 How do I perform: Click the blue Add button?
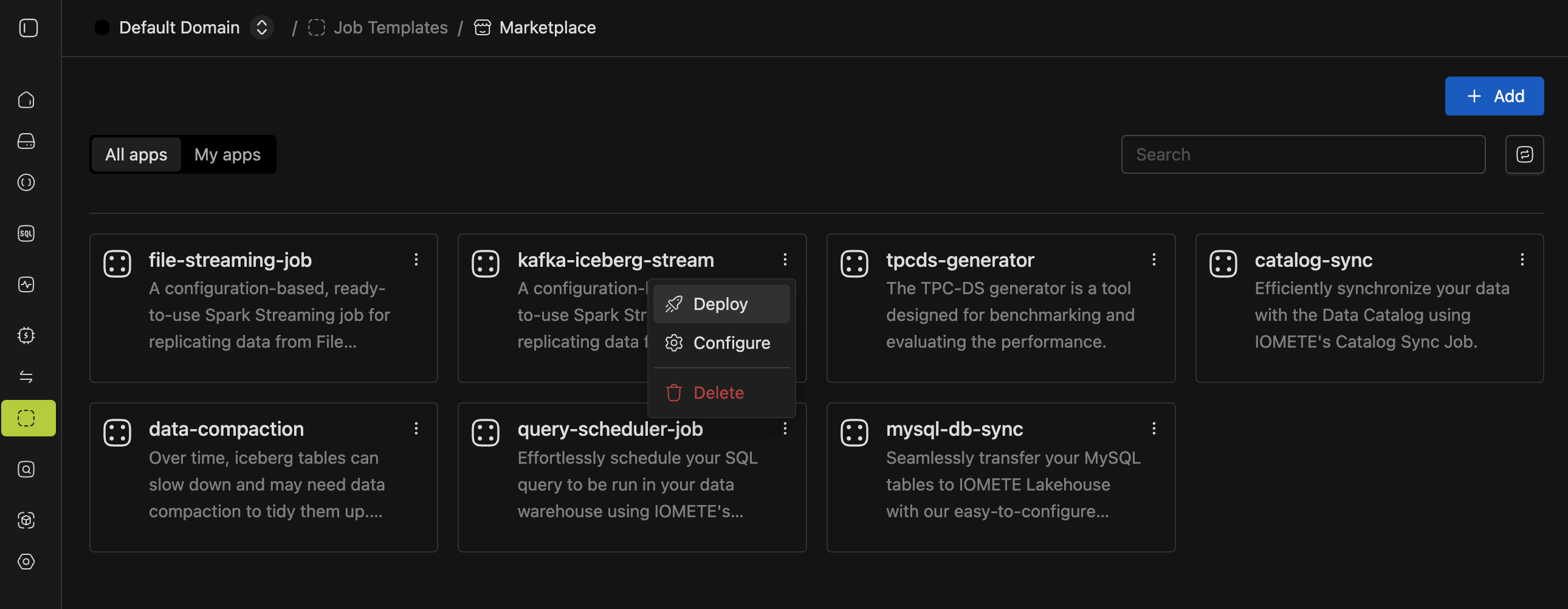(x=1494, y=96)
